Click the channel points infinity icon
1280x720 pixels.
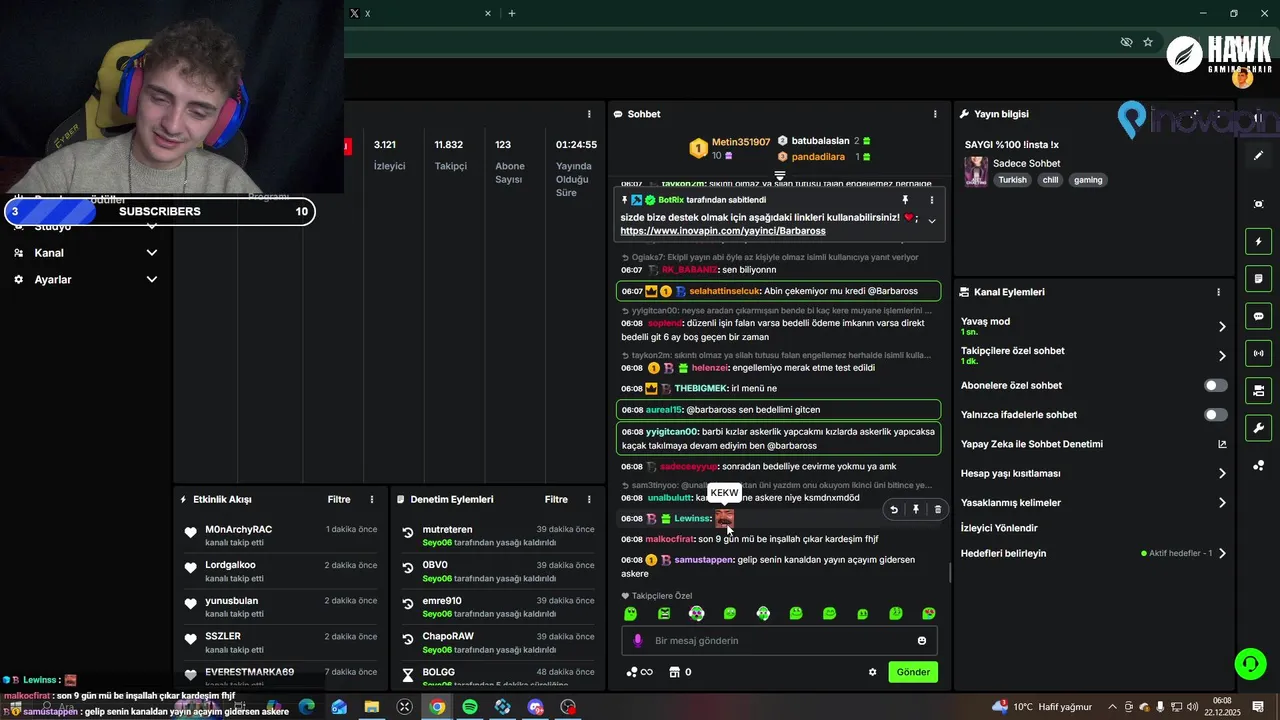coord(639,672)
